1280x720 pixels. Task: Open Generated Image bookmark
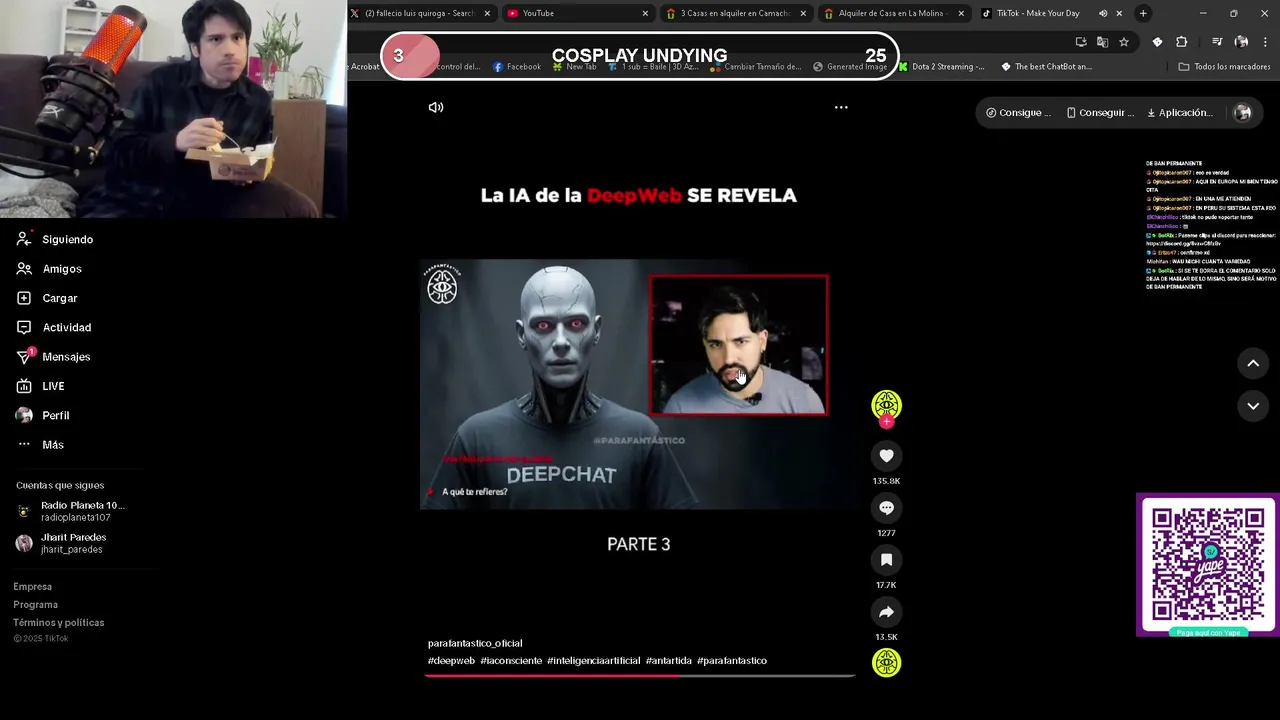click(850, 67)
